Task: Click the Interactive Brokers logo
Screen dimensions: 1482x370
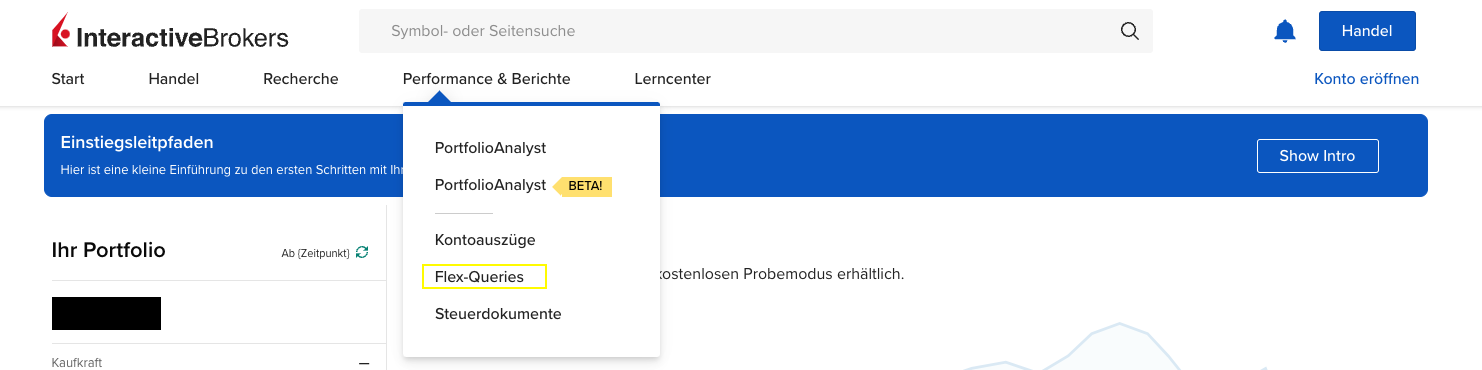Action: click(170, 32)
